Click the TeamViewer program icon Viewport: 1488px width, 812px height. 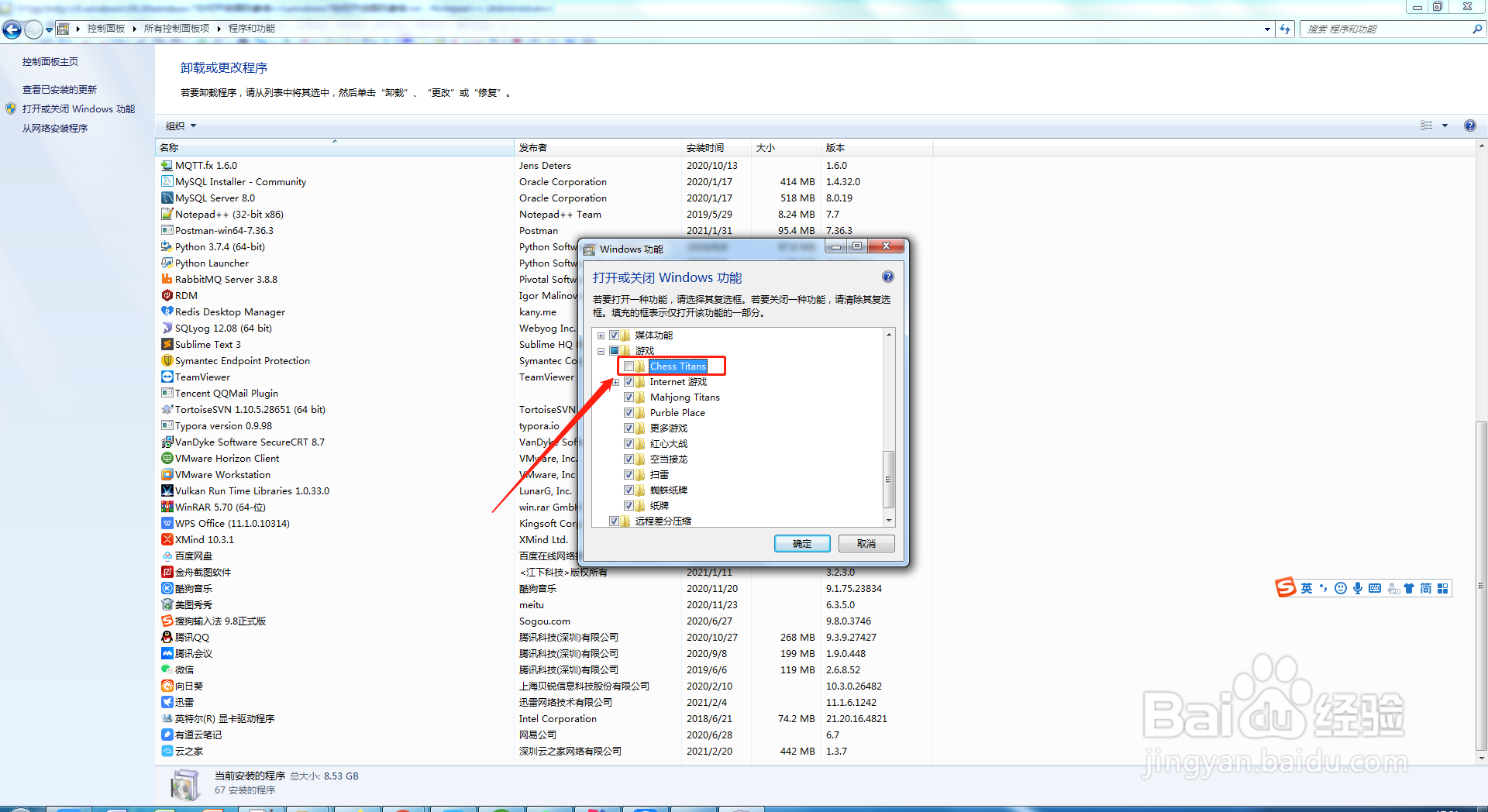167,377
